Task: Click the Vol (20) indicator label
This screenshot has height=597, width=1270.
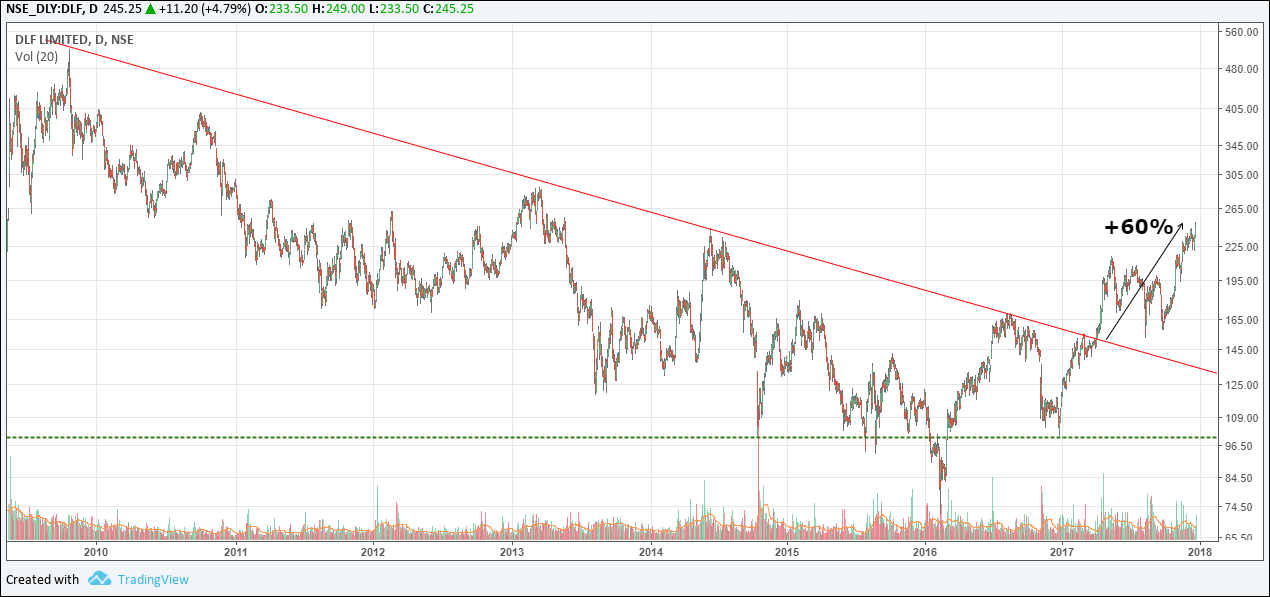Action: tap(36, 57)
